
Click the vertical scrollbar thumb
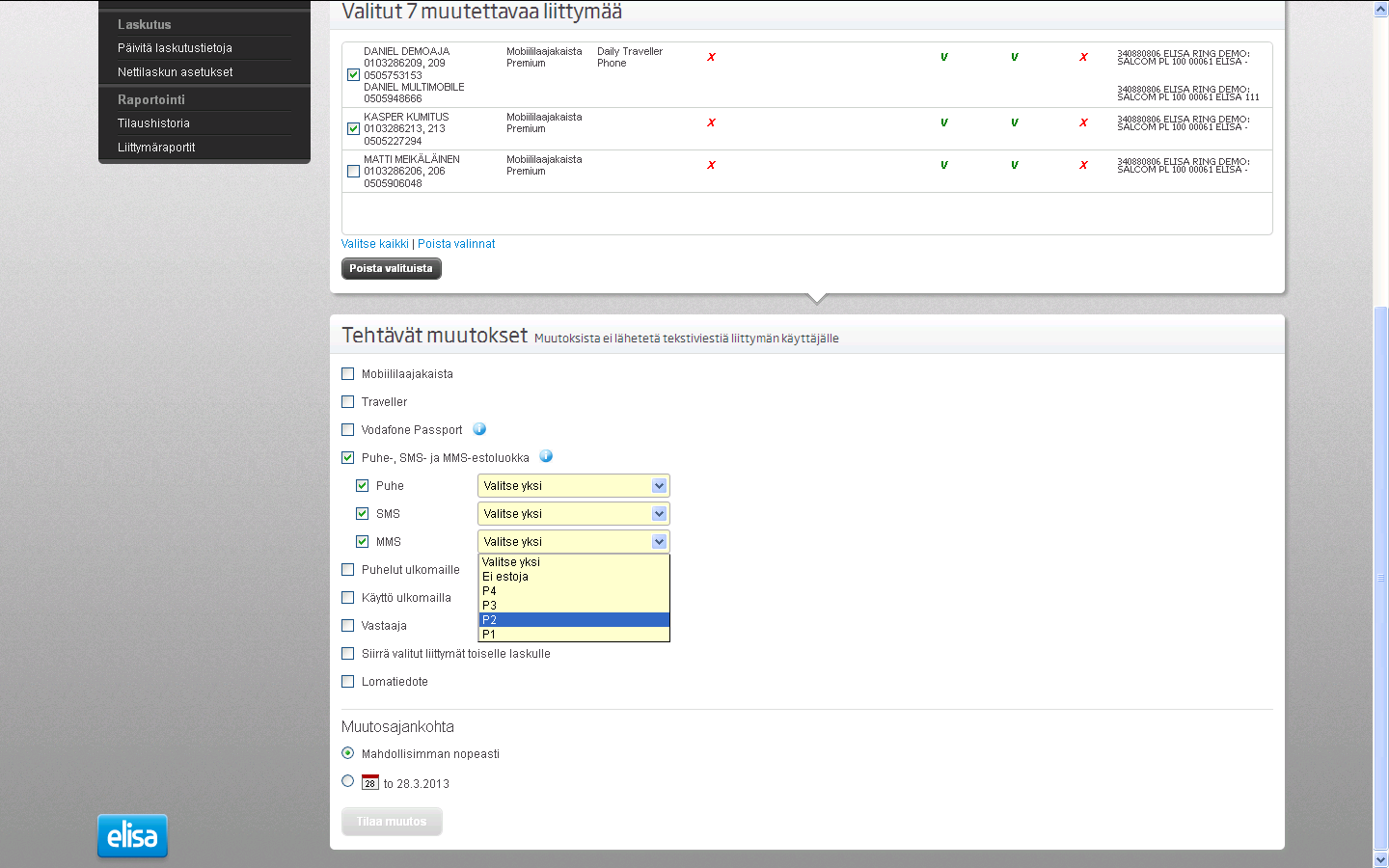tap(1380, 579)
